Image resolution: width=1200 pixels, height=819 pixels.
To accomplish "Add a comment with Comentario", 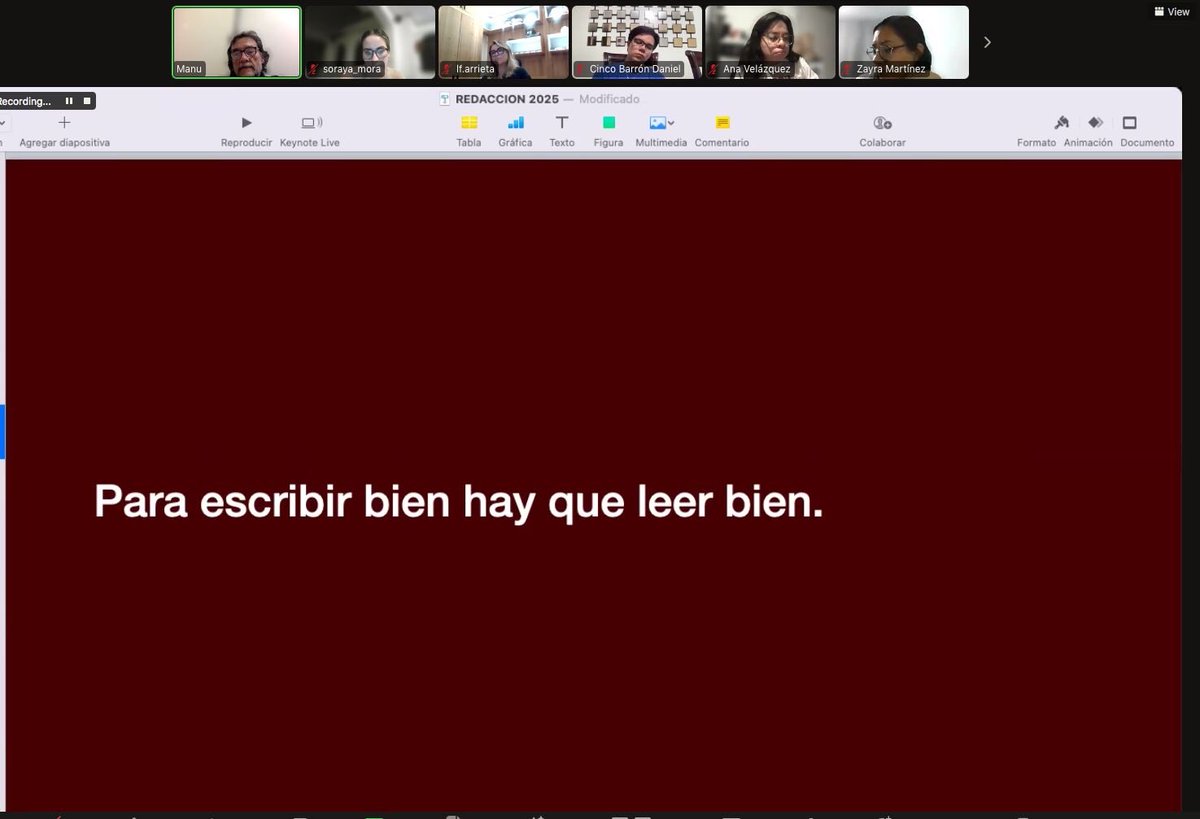I will pyautogui.click(x=722, y=131).
